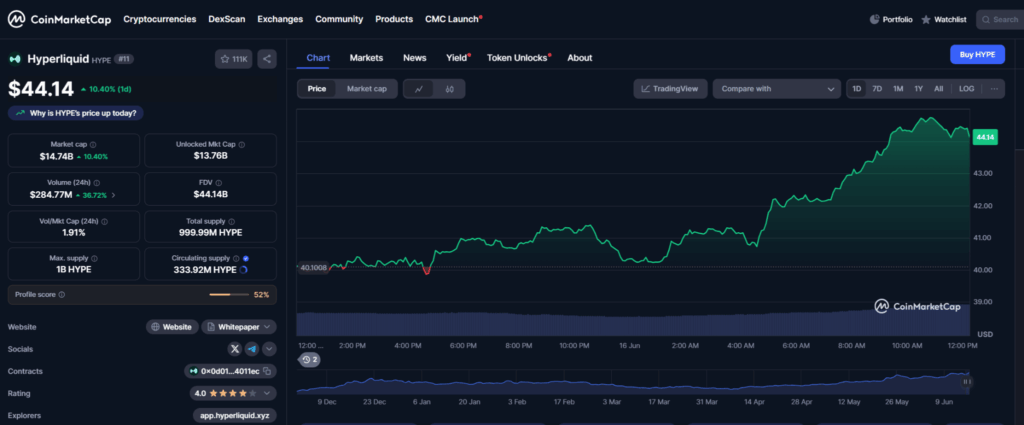Switch to the About tab
The image size is (1024, 425).
(x=580, y=57)
